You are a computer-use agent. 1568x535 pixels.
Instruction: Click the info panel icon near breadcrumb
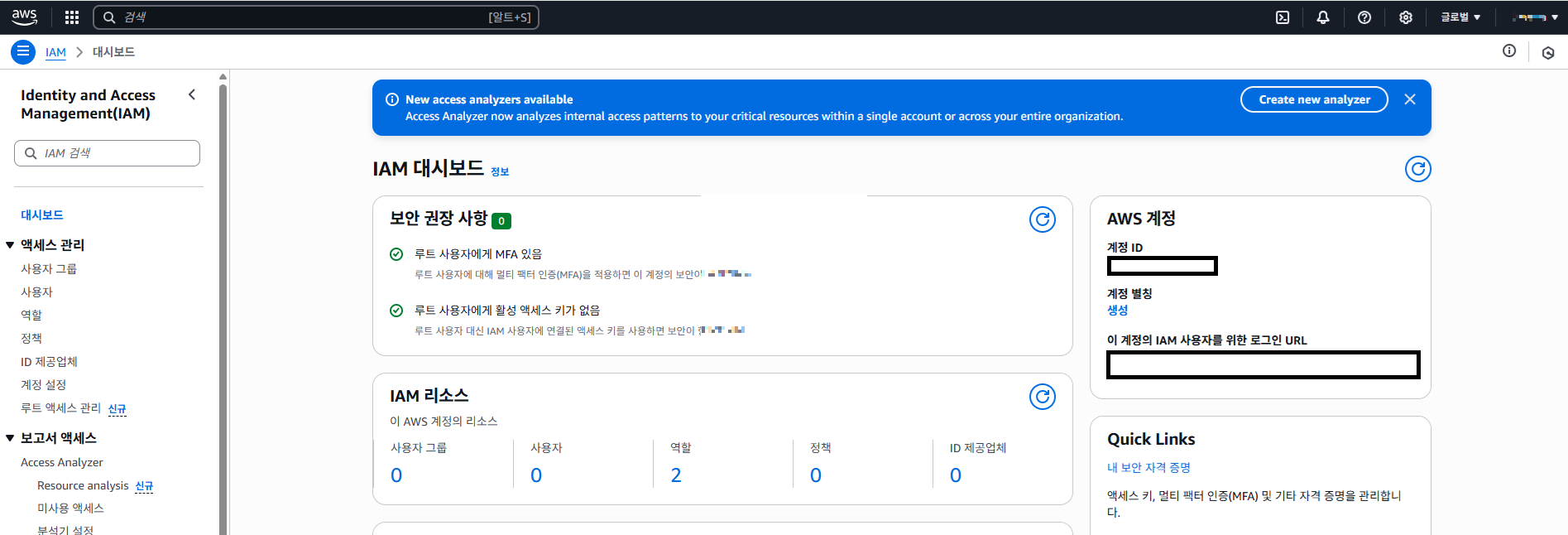click(1509, 51)
